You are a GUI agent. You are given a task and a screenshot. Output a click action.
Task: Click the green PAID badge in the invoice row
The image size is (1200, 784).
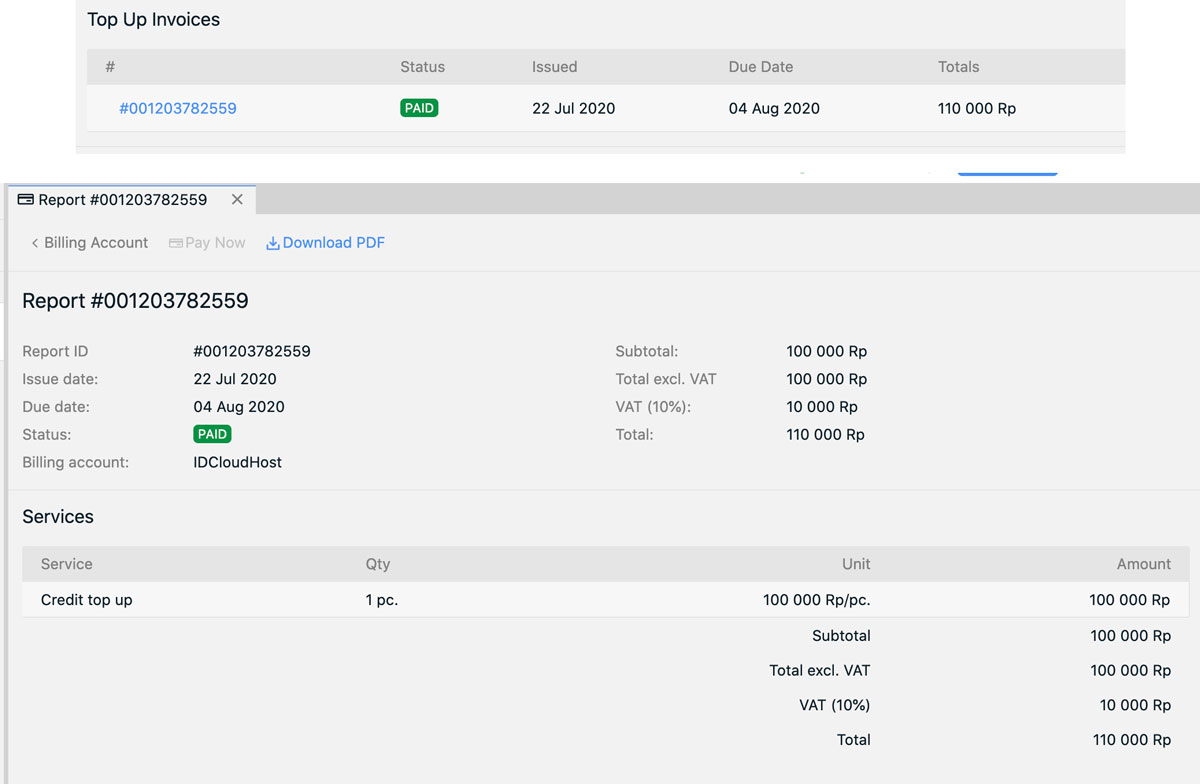pyautogui.click(x=418, y=107)
